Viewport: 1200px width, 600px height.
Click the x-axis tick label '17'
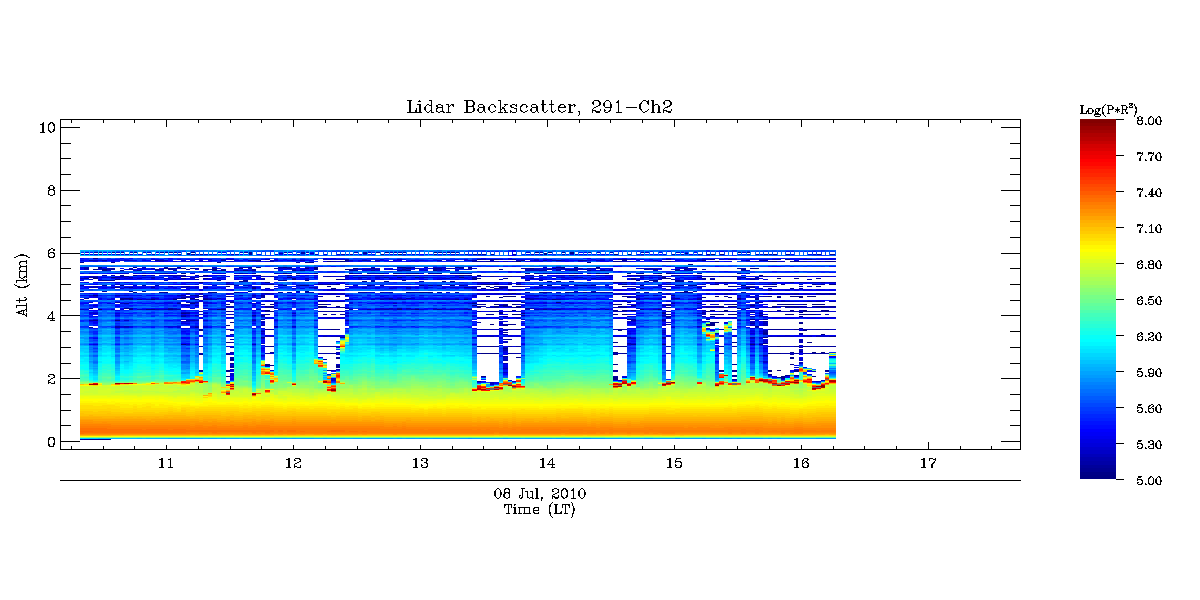928,463
